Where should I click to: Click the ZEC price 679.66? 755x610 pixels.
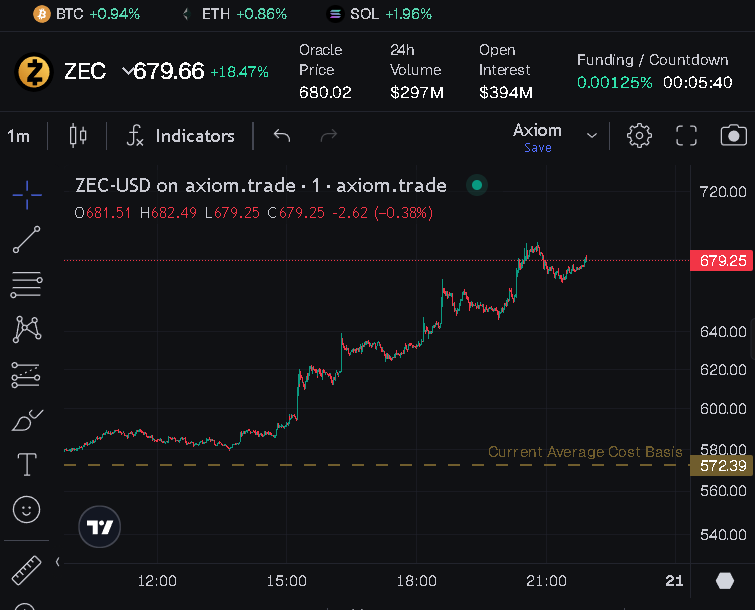pyautogui.click(x=169, y=71)
